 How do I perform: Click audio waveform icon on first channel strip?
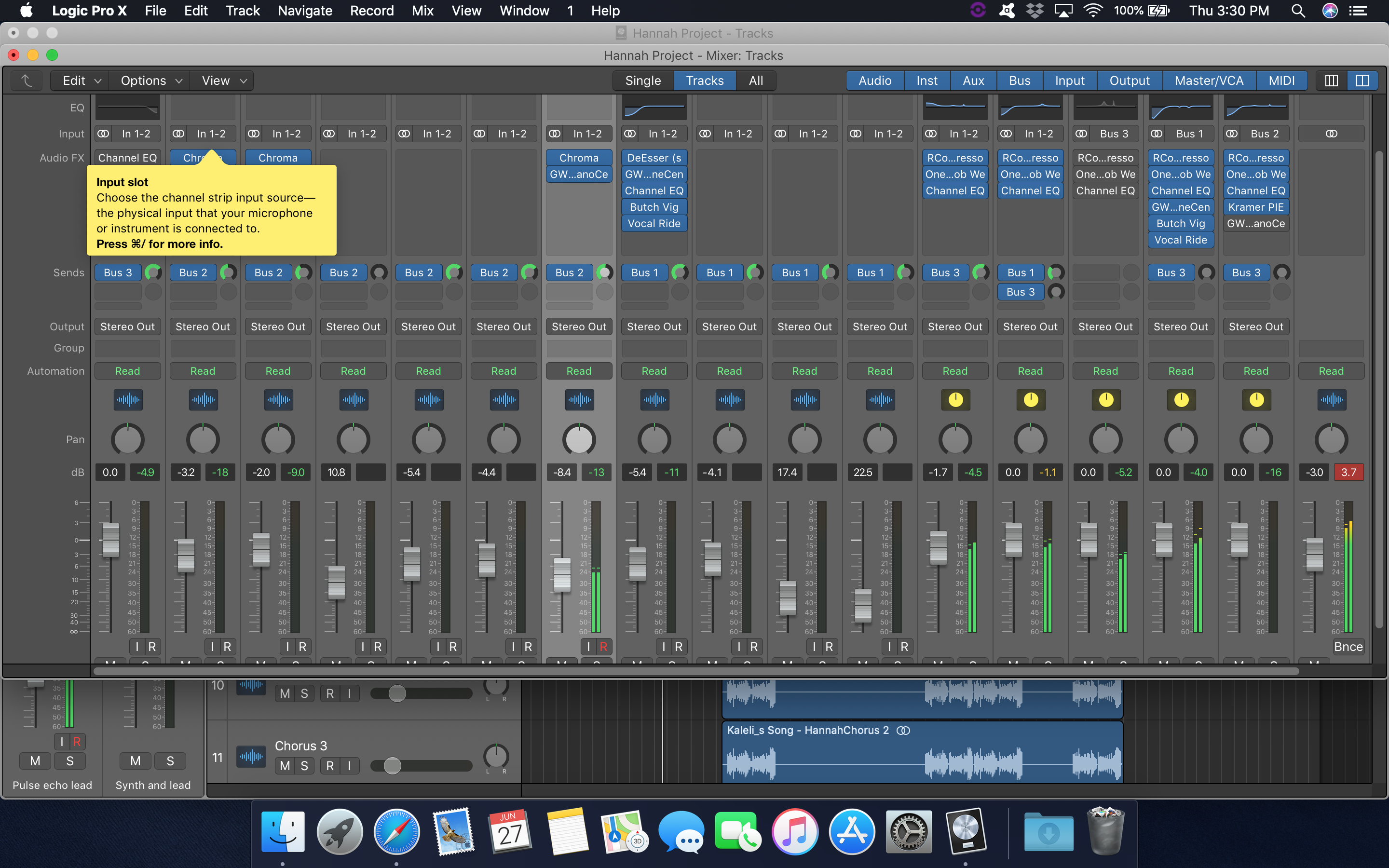click(127, 400)
